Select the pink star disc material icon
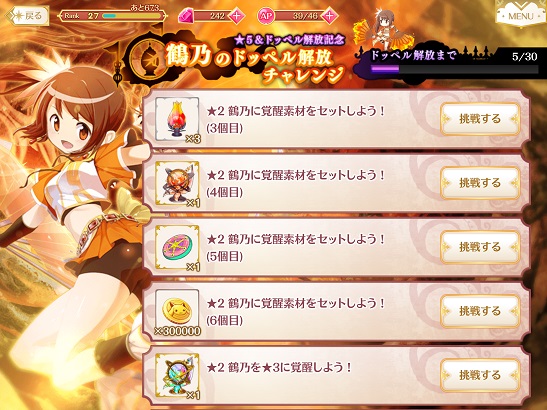The image size is (547, 410). [177, 247]
